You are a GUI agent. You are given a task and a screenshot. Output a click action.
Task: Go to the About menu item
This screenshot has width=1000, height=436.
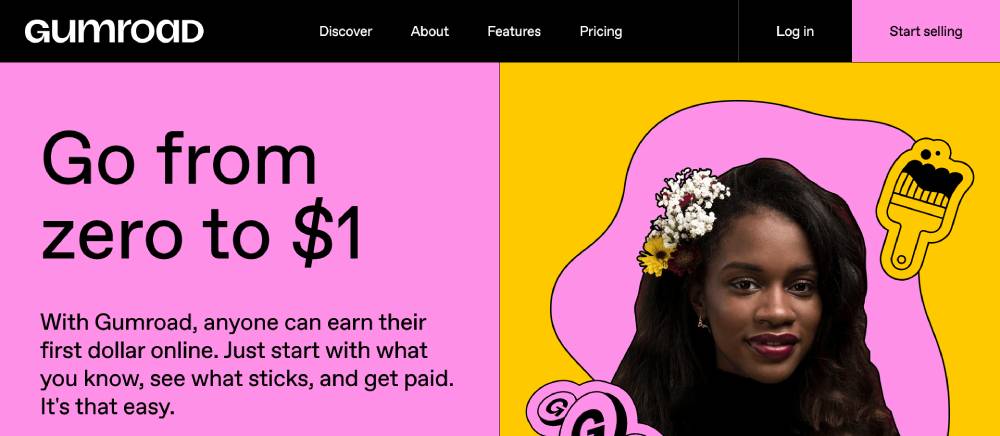pyautogui.click(x=430, y=31)
